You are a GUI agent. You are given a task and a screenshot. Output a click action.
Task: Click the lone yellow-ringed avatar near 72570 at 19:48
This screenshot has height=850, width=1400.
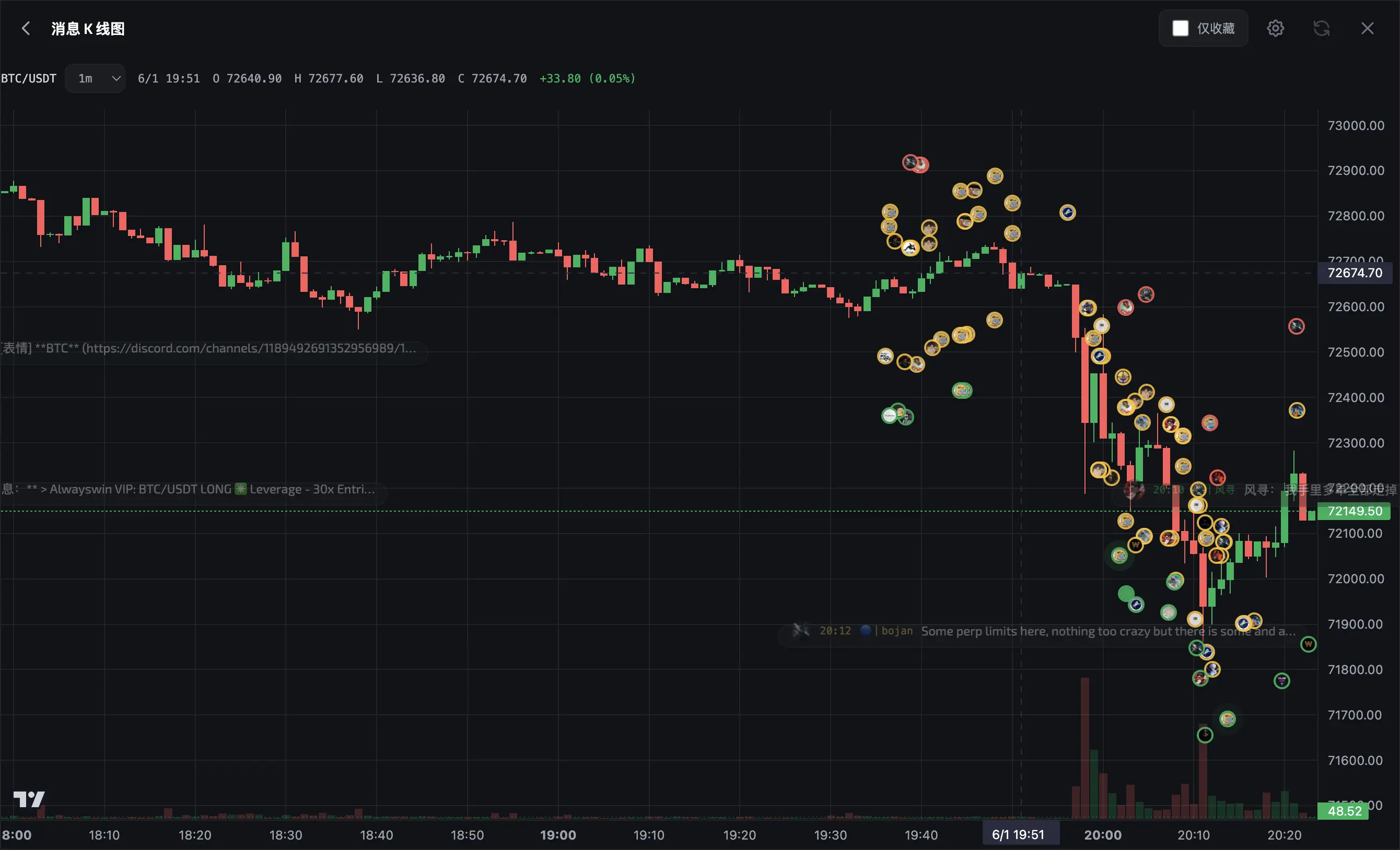point(994,320)
